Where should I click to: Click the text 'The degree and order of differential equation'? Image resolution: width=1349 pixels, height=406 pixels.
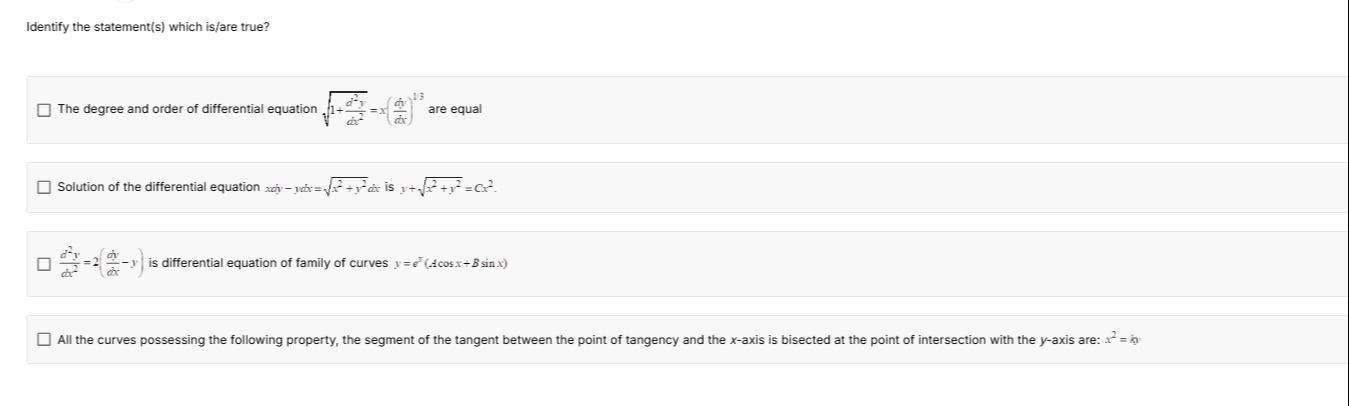[187, 109]
